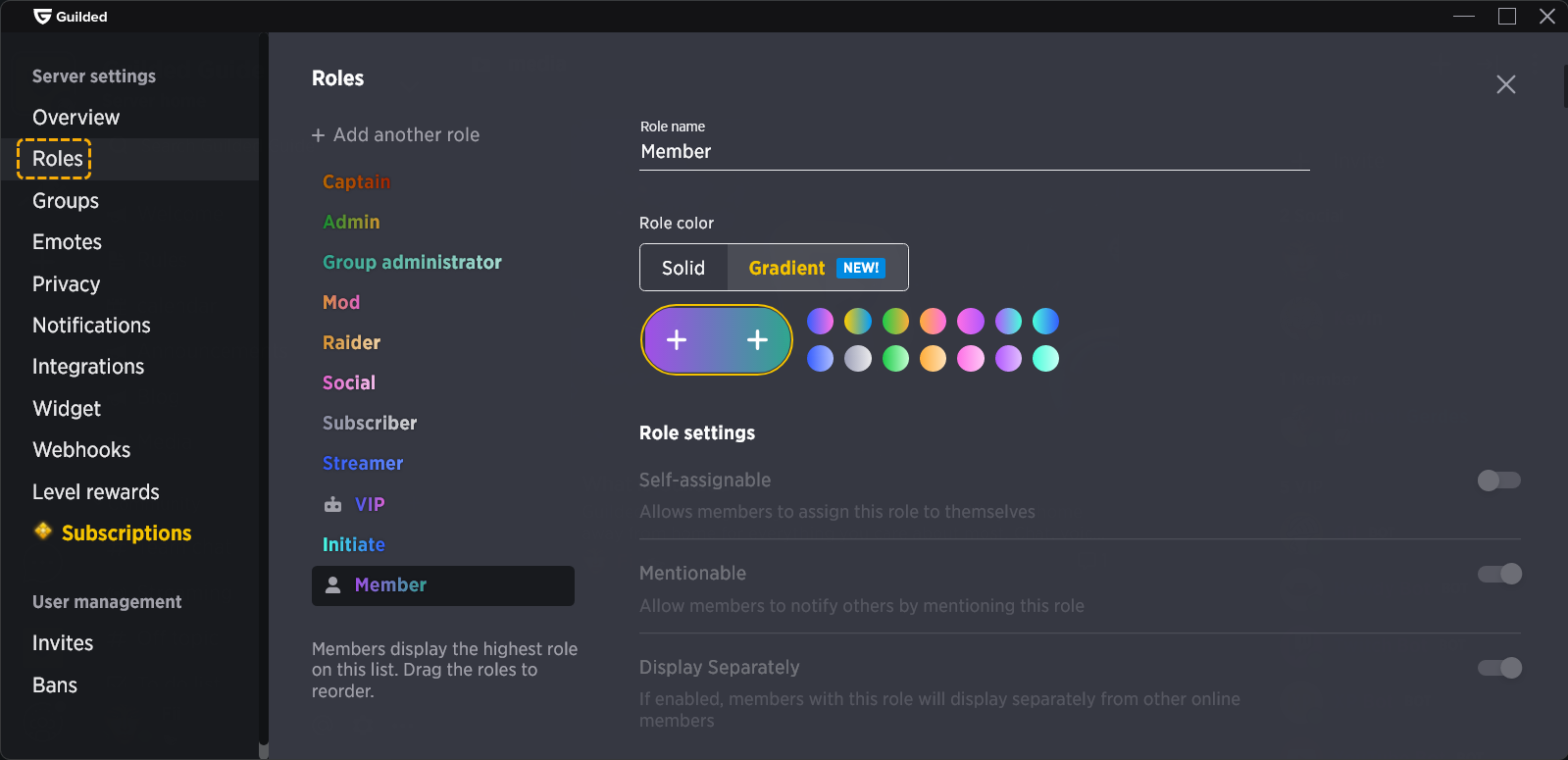
Task: Click the plus icon beside Add another role
Action: point(318,135)
